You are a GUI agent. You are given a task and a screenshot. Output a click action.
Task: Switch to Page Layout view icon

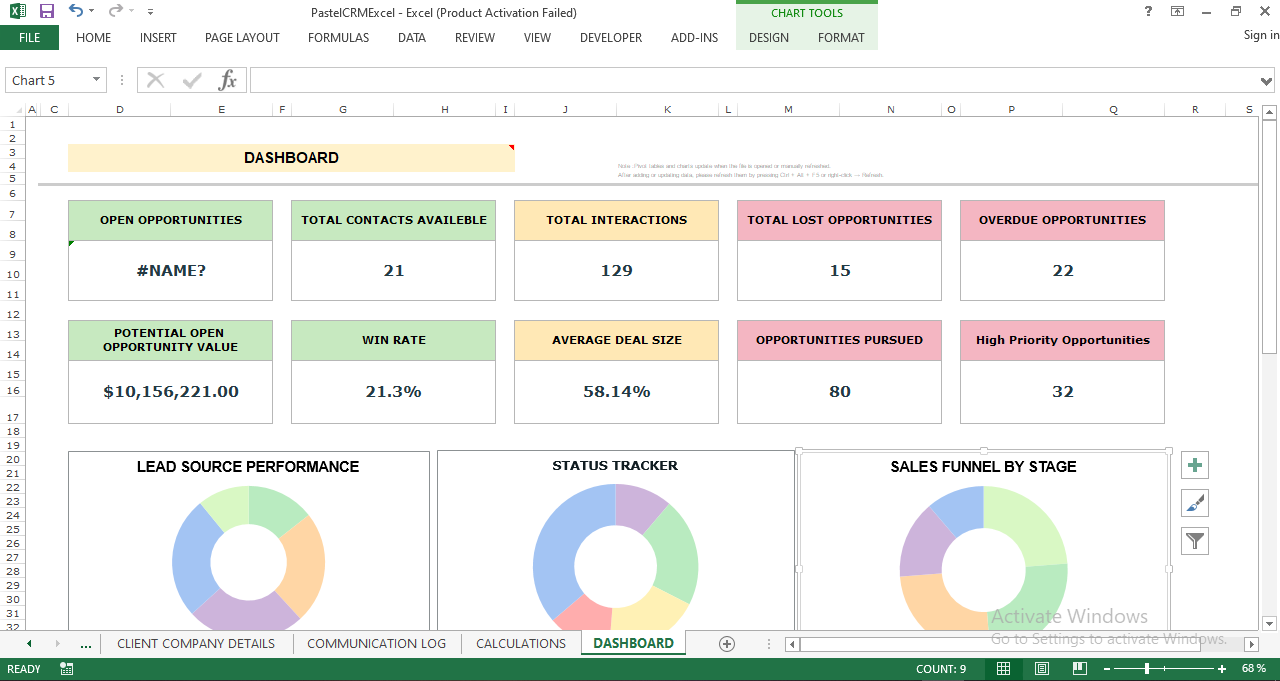click(1041, 668)
